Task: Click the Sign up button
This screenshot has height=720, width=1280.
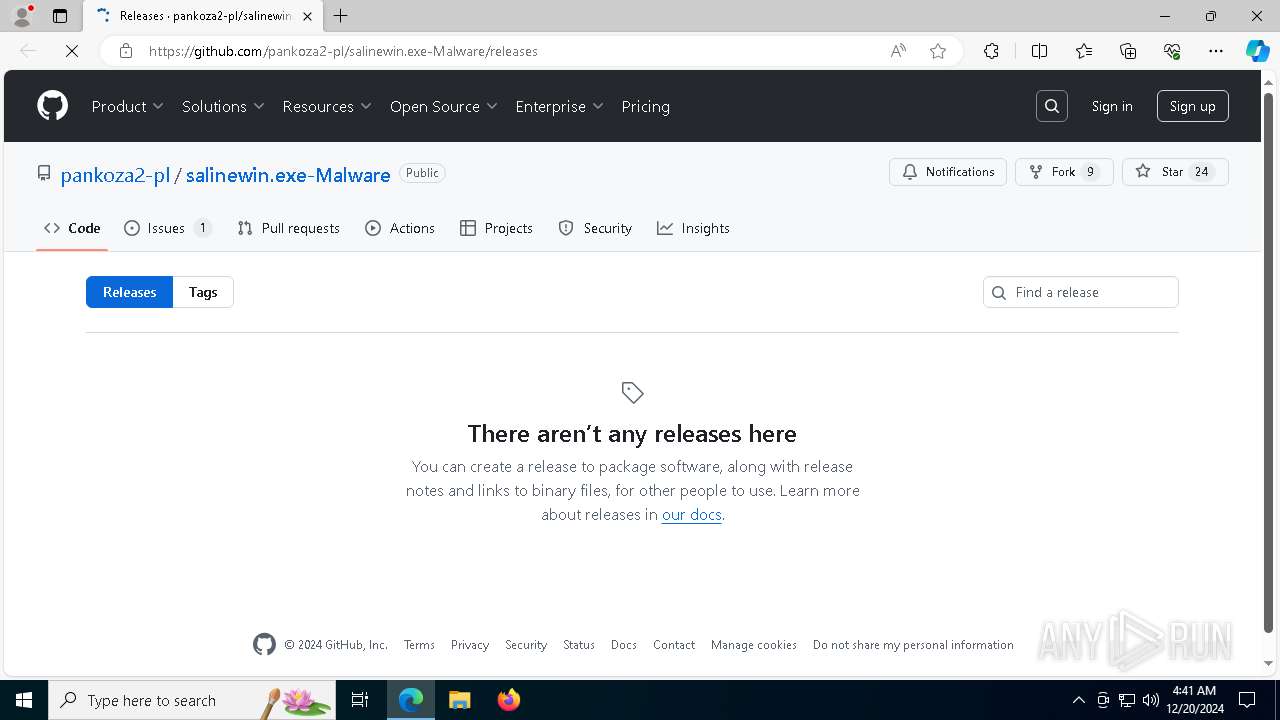Action: pos(1193,106)
